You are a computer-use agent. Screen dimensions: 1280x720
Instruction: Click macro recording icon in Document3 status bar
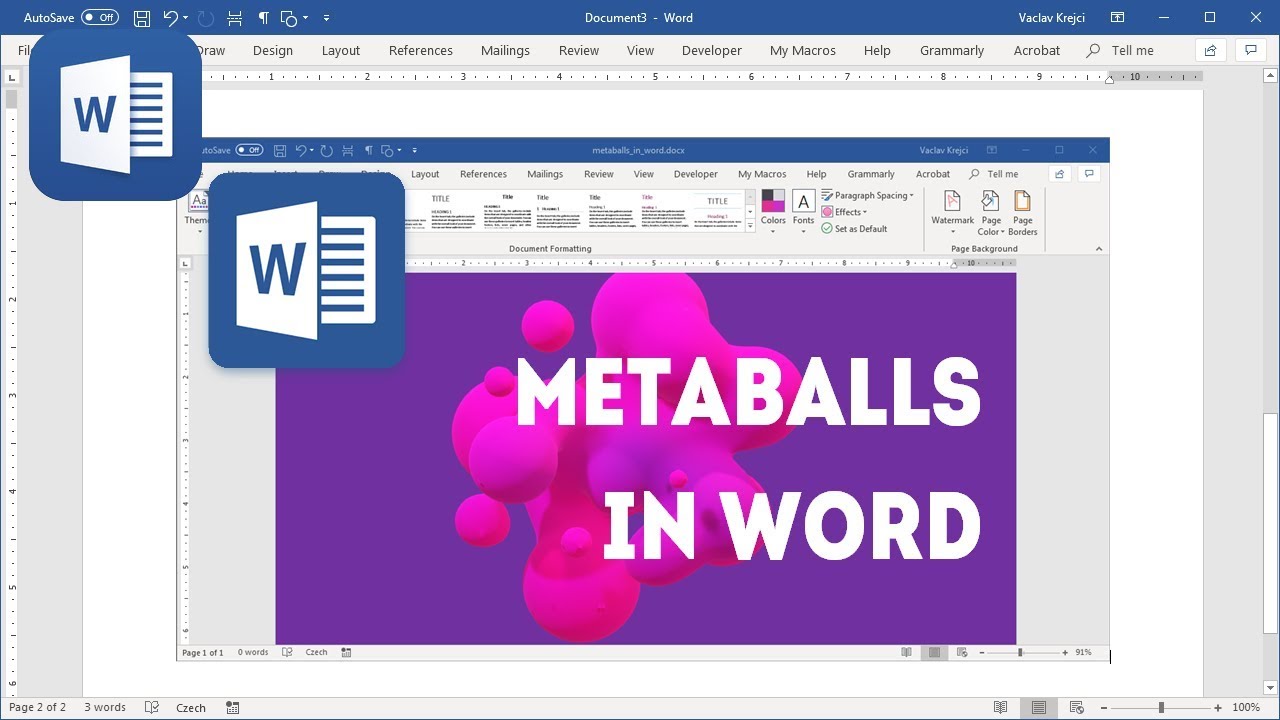pyautogui.click(x=232, y=707)
